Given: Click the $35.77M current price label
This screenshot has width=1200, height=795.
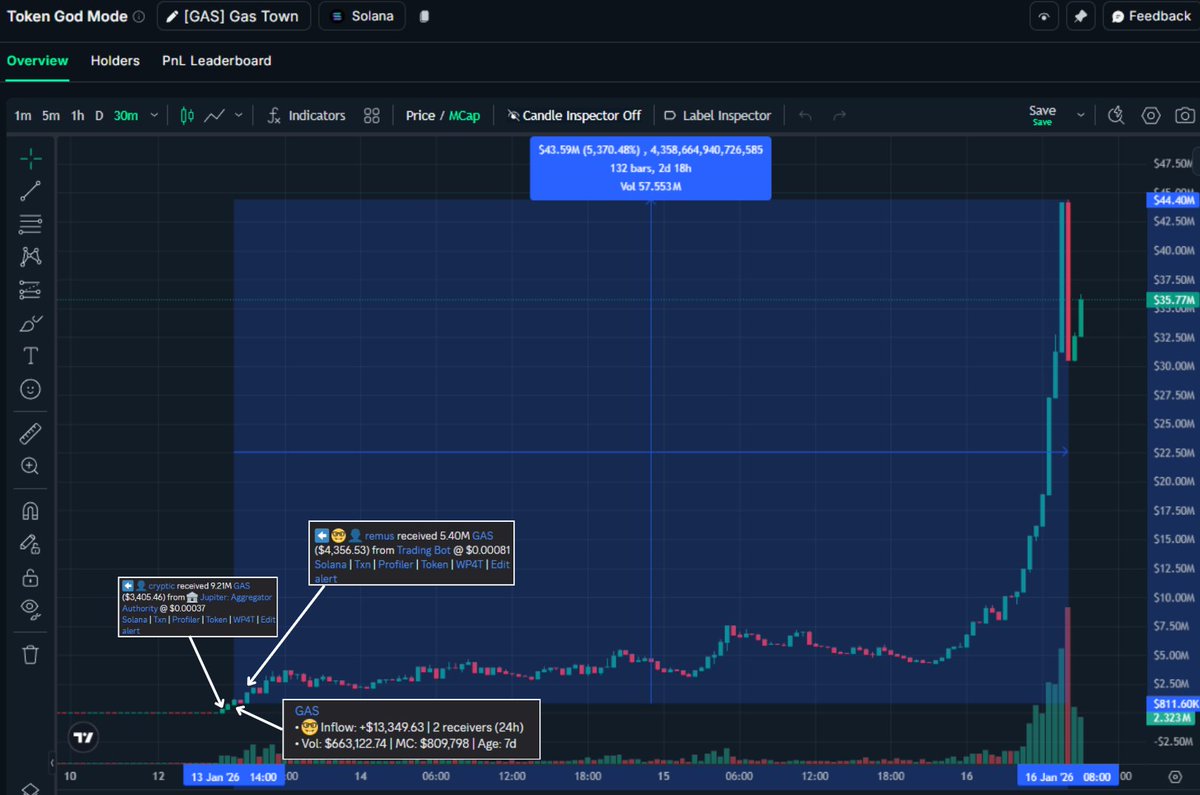Looking at the screenshot, I should tap(1173, 300).
